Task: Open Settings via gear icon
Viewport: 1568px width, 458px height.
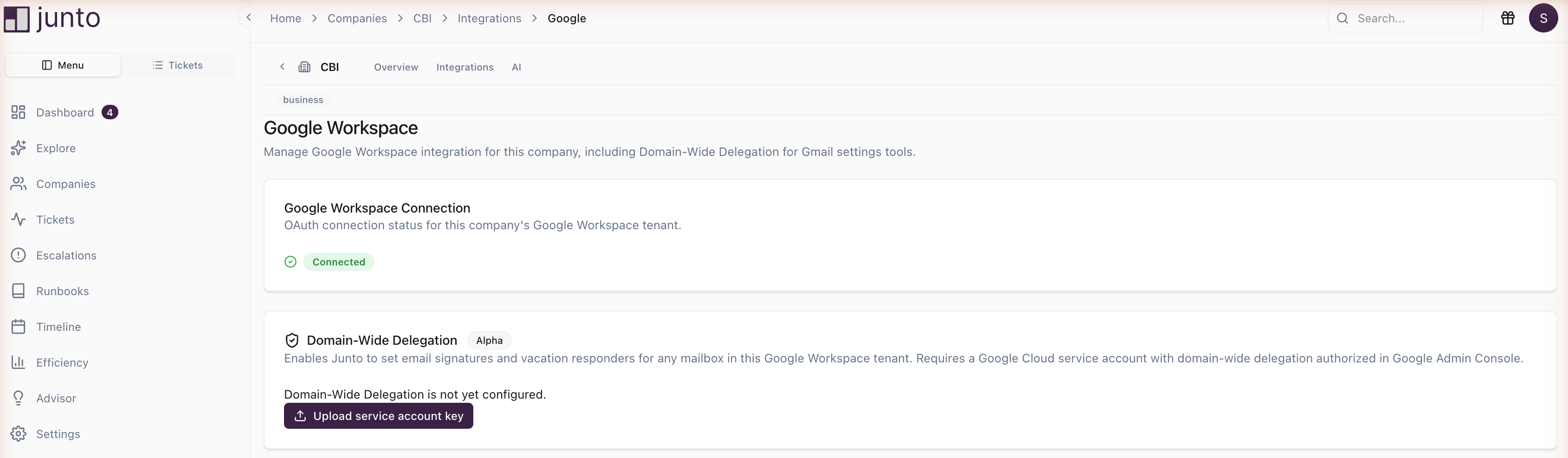Action: [x=18, y=433]
